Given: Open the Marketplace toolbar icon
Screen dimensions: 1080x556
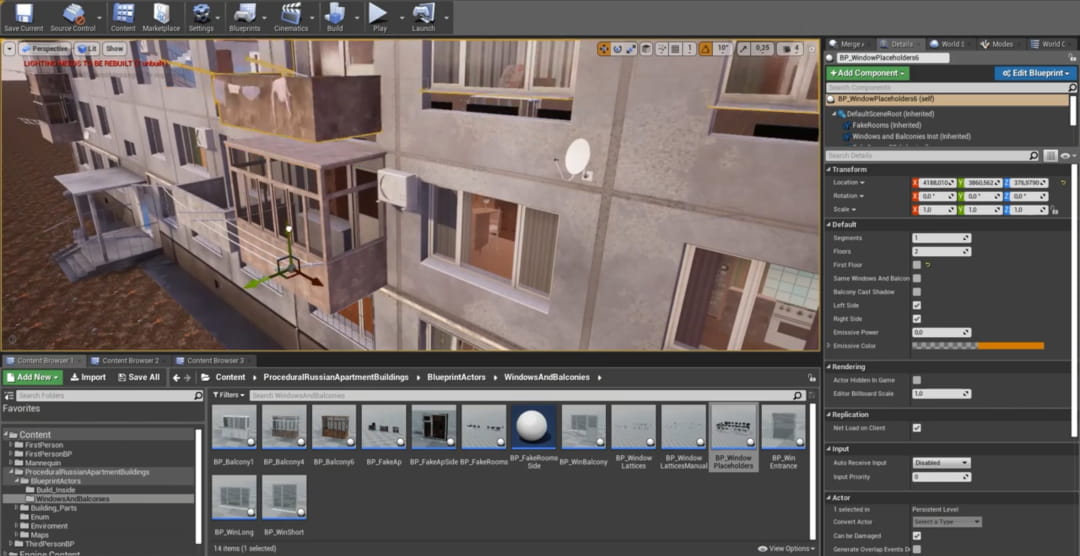Looking at the screenshot, I should (x=160, y=15).
